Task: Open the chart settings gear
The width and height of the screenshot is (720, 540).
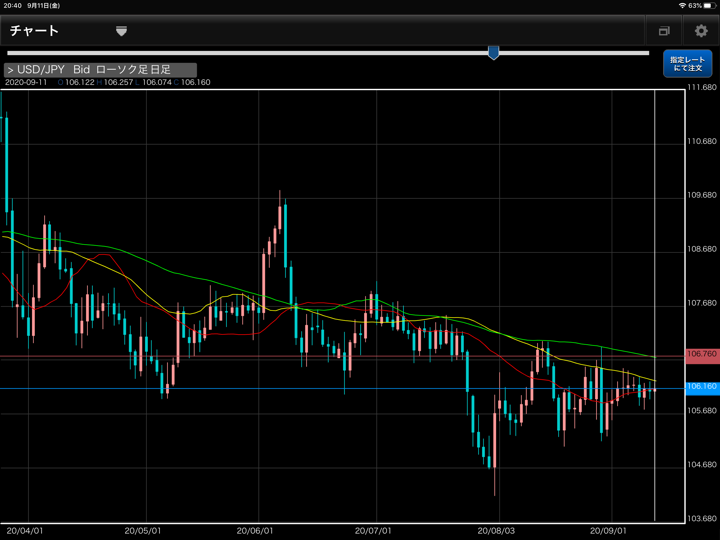Action: [x=701, y=31]
